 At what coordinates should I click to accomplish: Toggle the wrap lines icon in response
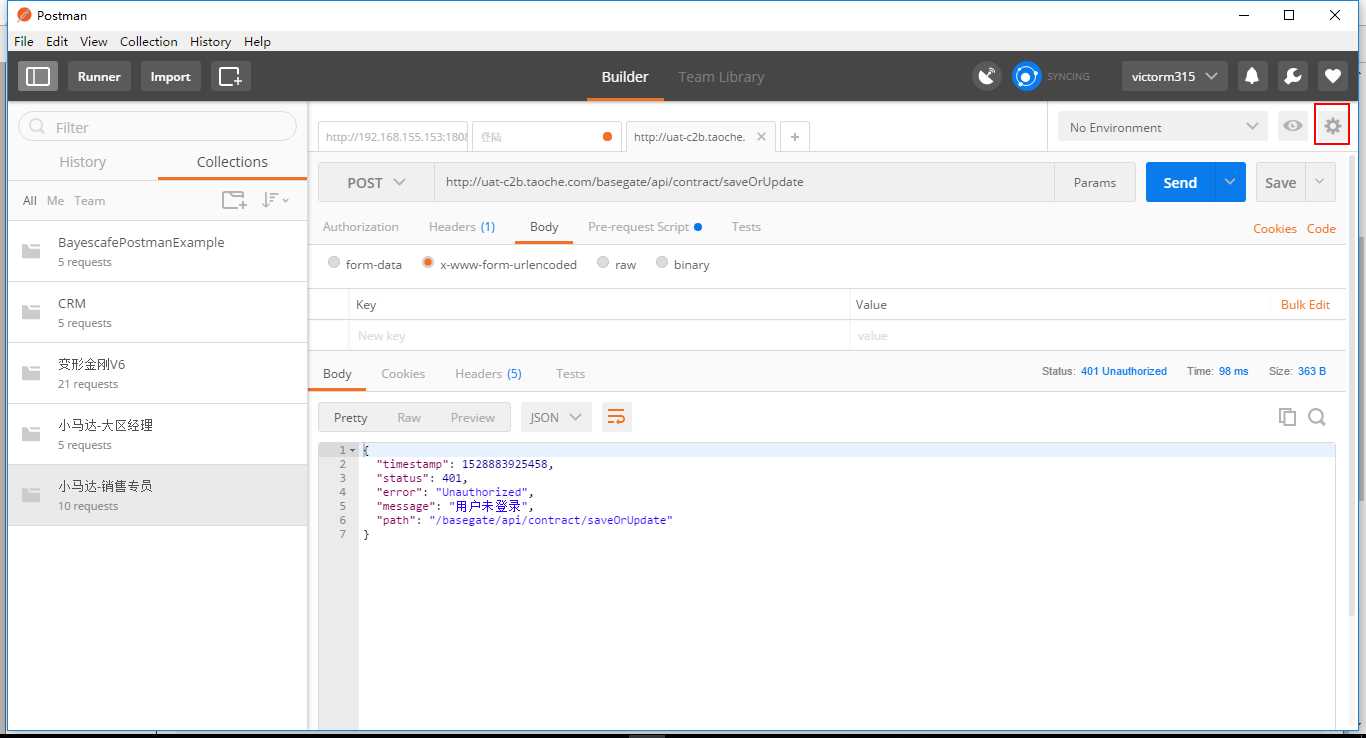coord(617,417)
